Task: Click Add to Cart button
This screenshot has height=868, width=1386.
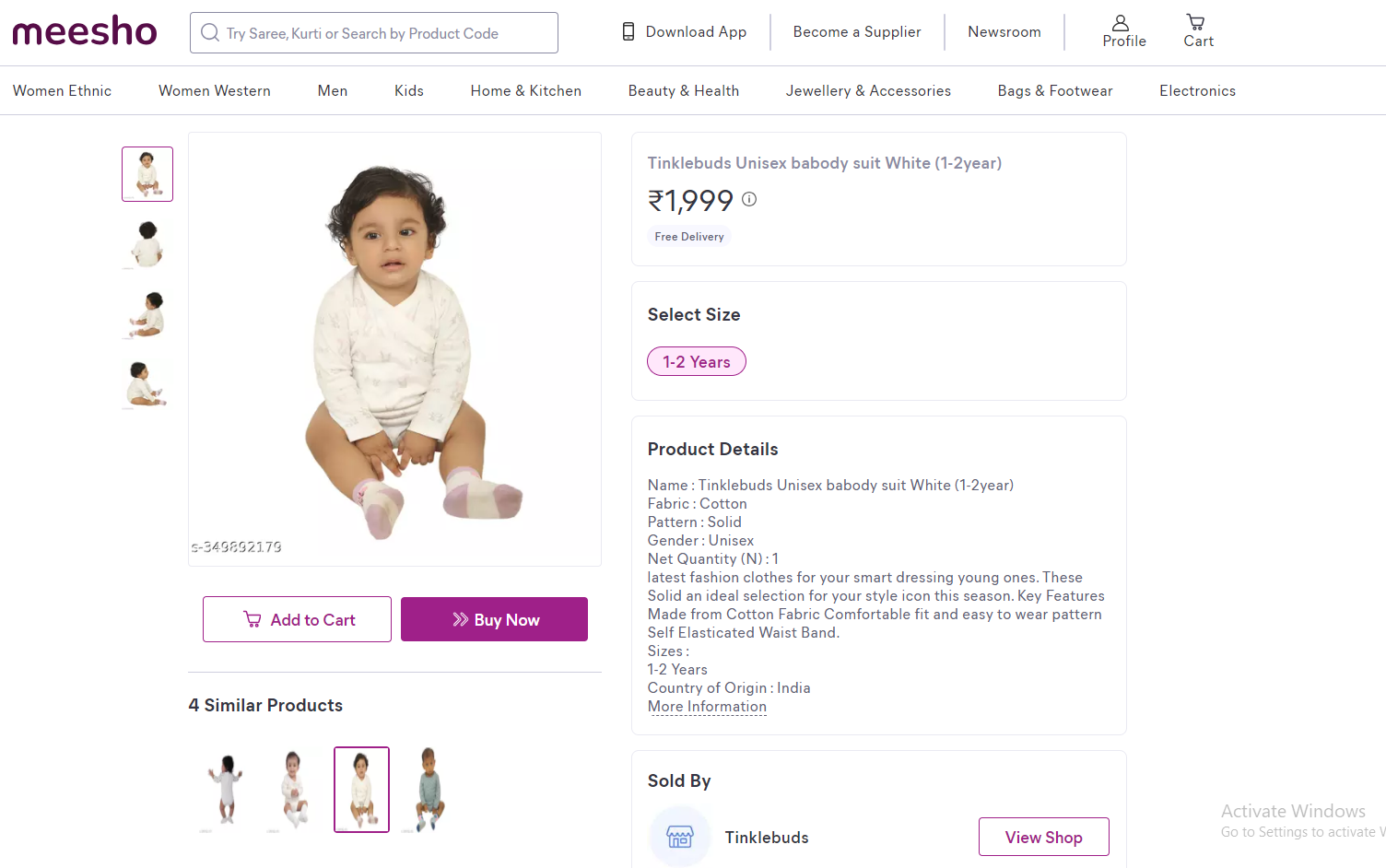Action: 297,619
